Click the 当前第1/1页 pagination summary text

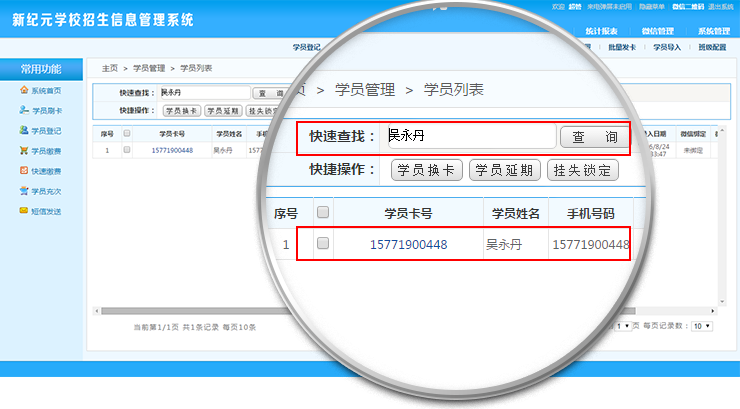point(156,327)
